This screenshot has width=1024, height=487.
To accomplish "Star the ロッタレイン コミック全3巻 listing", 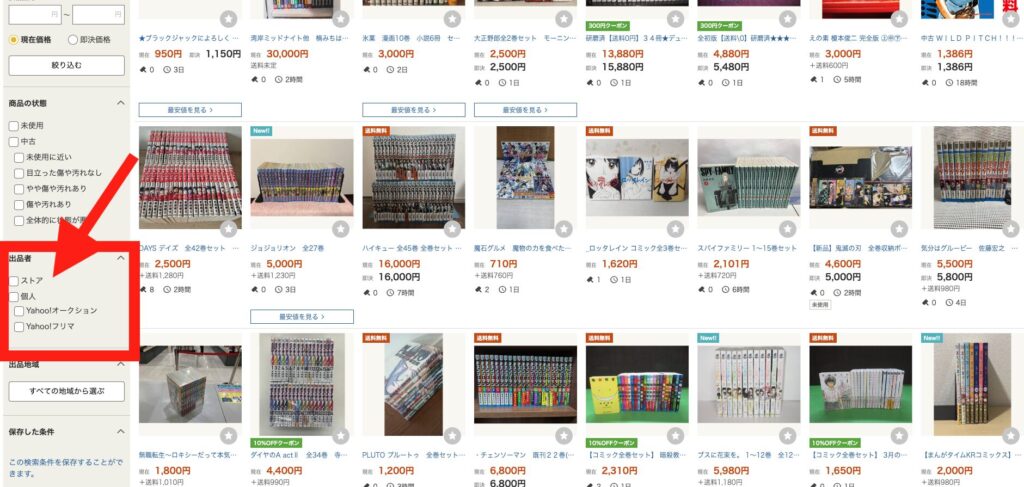I will click(676, 229).
